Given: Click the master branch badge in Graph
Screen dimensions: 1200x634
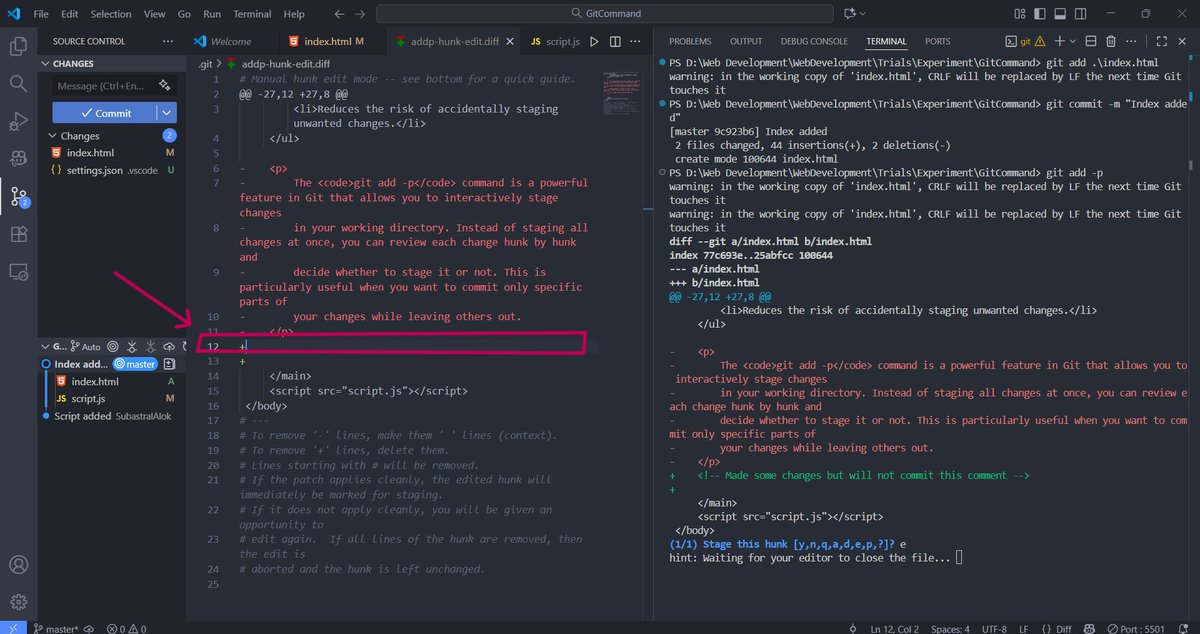Looking at the screenshot, I should (135, 364).
